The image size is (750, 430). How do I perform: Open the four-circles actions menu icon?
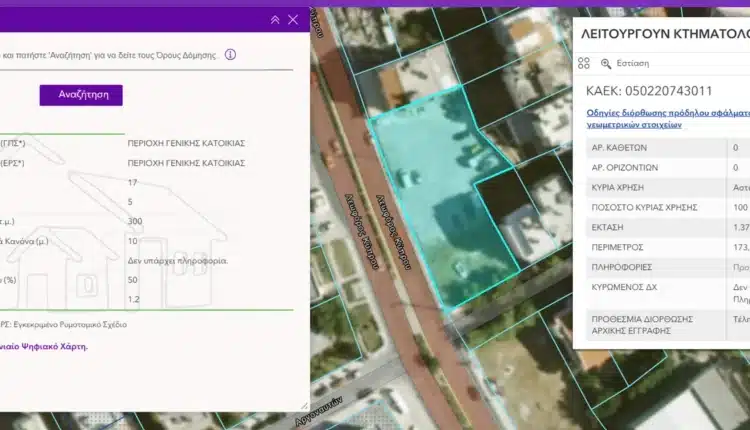click(584, 63)
